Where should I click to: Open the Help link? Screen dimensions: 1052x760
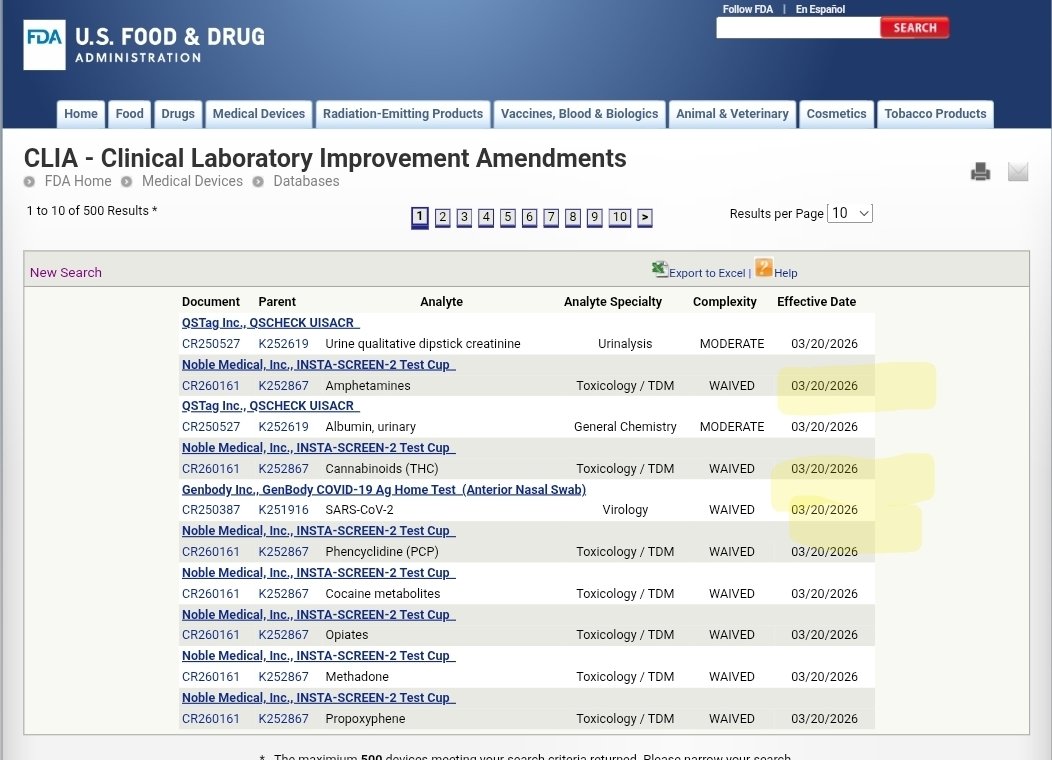786,273
